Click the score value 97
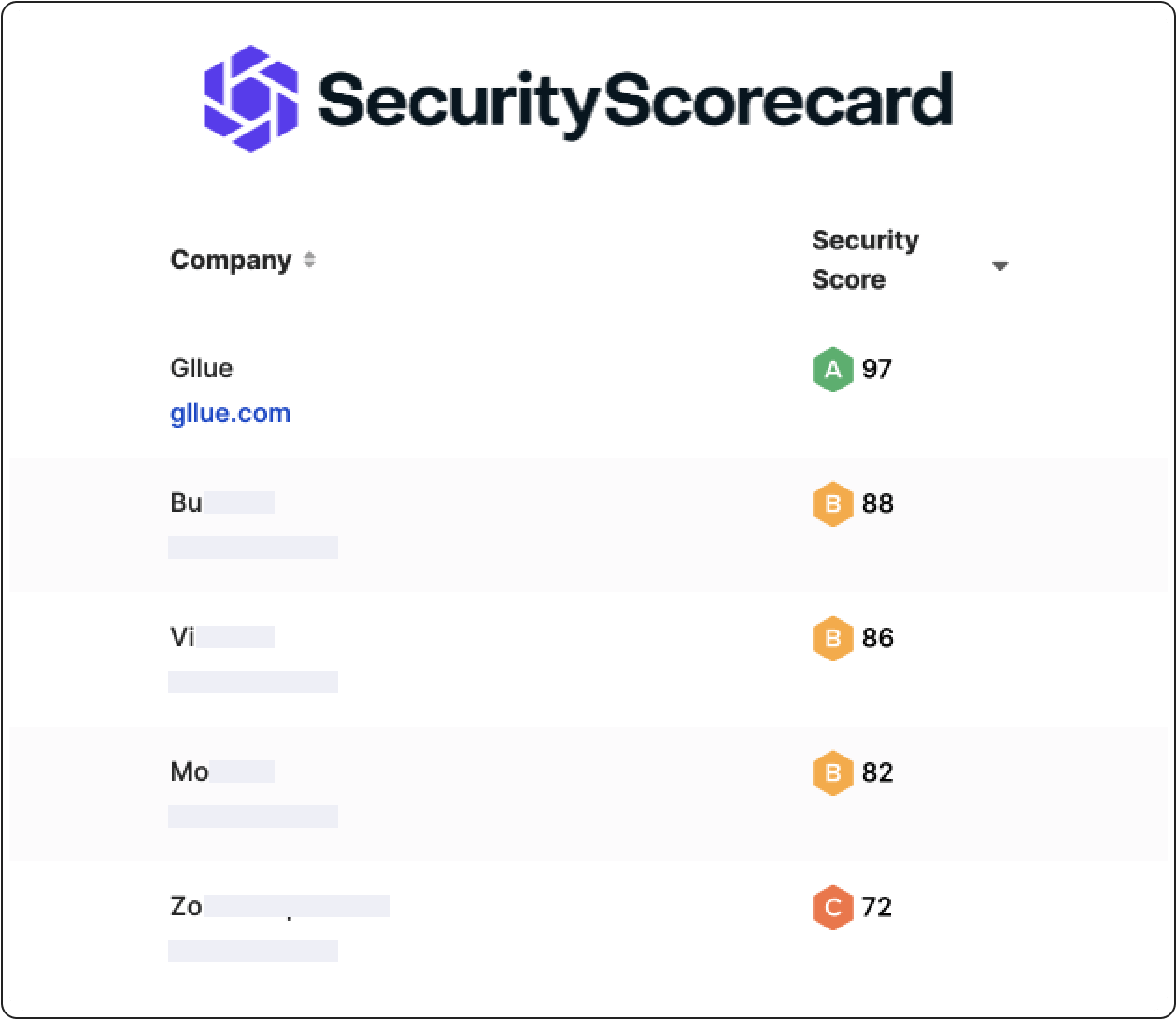The height and width of the screenshot is (1019, 1176). pyautogui.click(x=877, y=370)
